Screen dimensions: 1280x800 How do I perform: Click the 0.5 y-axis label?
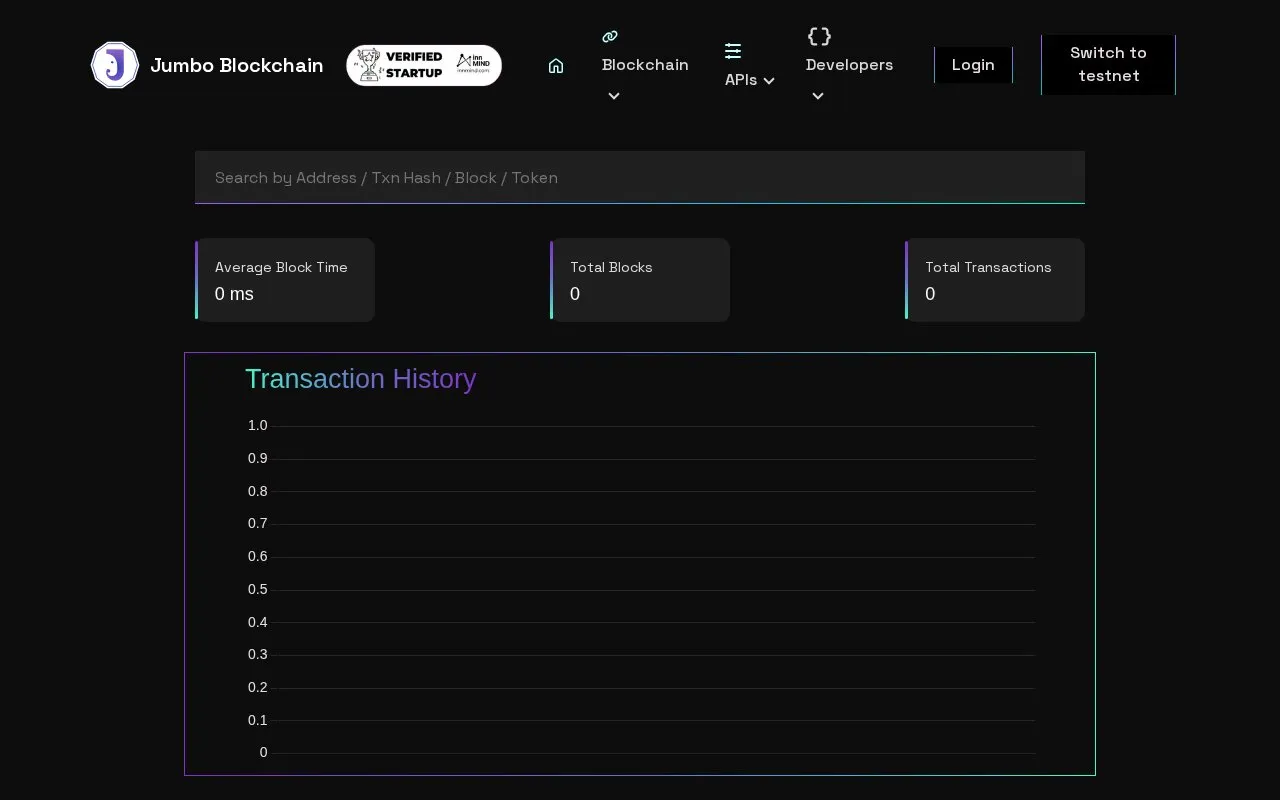tap(258, 589)
